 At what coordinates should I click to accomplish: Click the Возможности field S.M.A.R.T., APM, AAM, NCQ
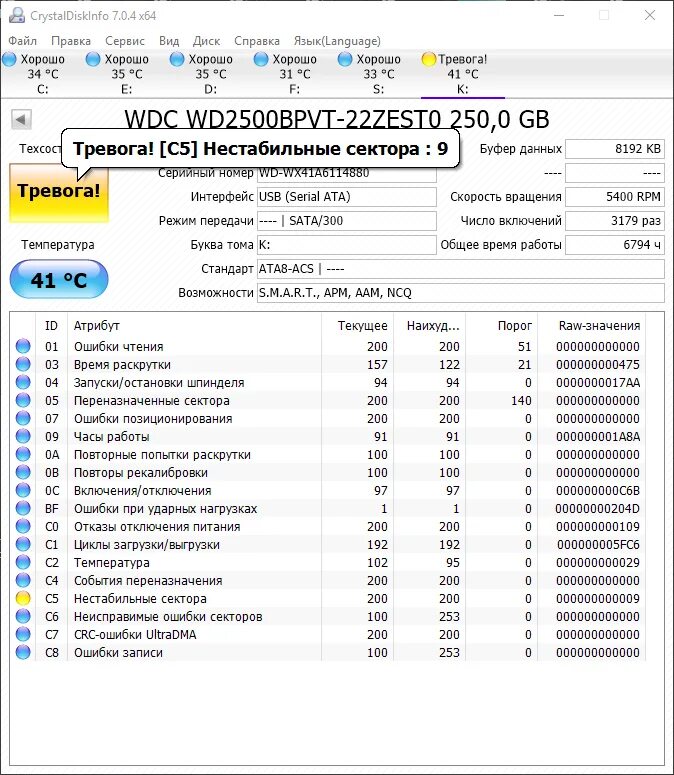461,293
